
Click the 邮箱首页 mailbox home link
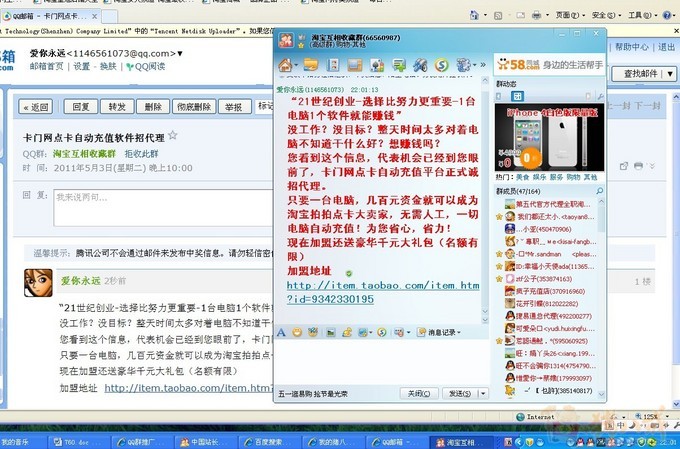[46, 66]
